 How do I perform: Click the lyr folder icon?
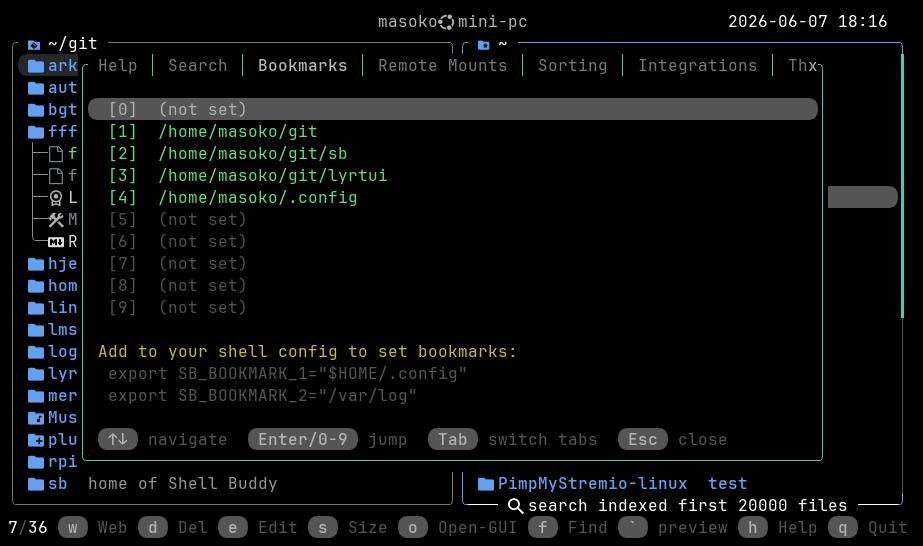point(36,374)
